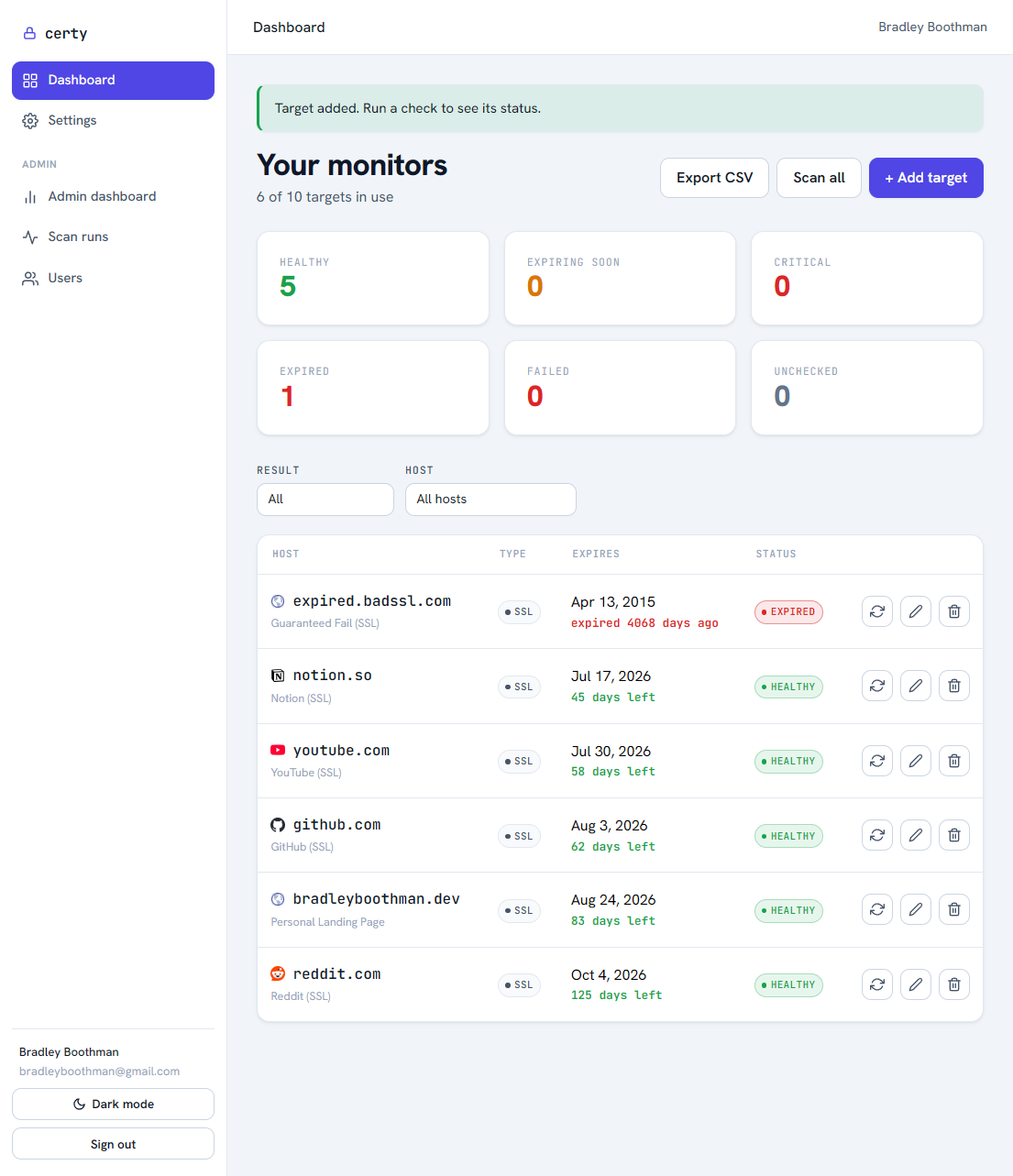Click the Reddit favicon icon

278,973
